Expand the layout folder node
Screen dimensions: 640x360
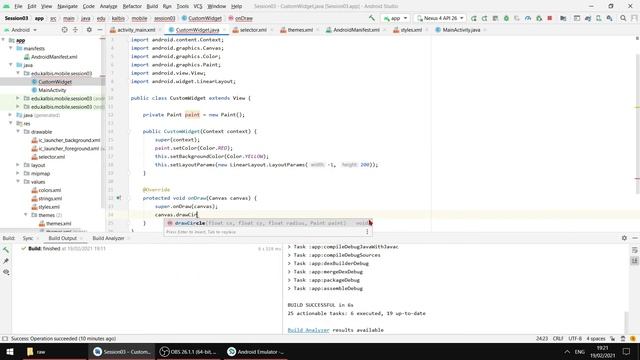[x=18, y=165]
